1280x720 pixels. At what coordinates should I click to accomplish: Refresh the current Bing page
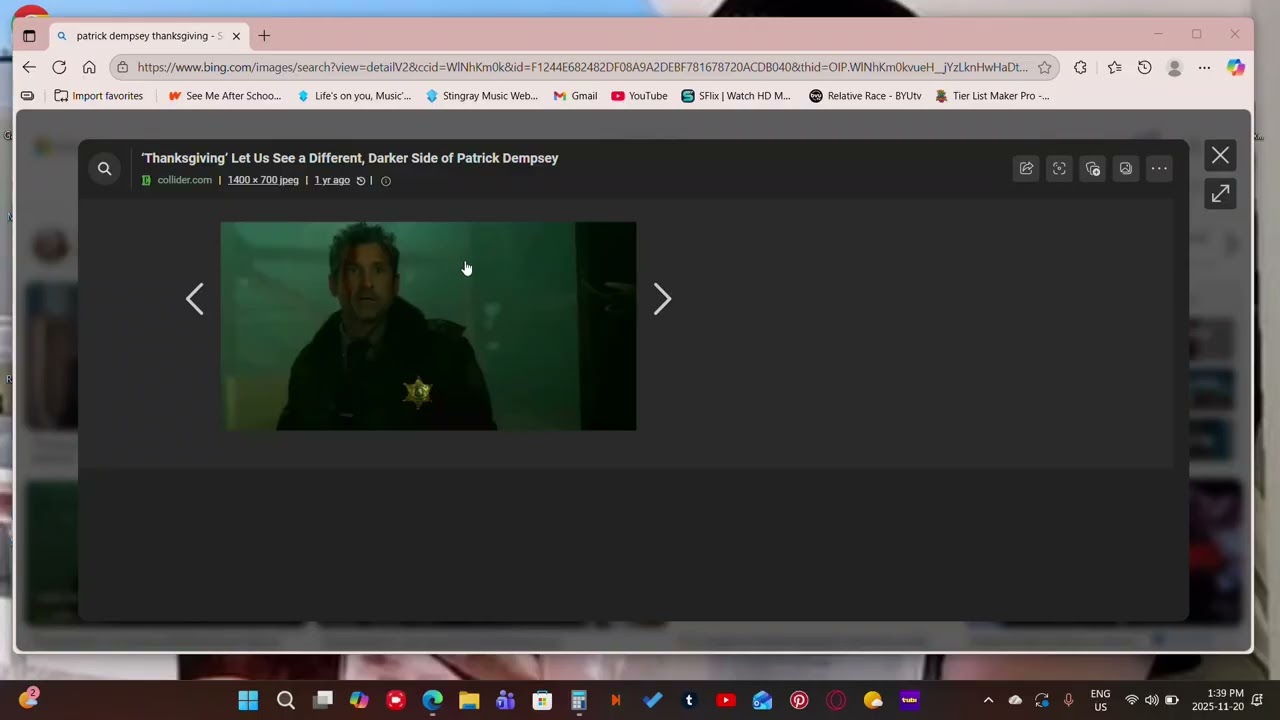coord(59,67)
